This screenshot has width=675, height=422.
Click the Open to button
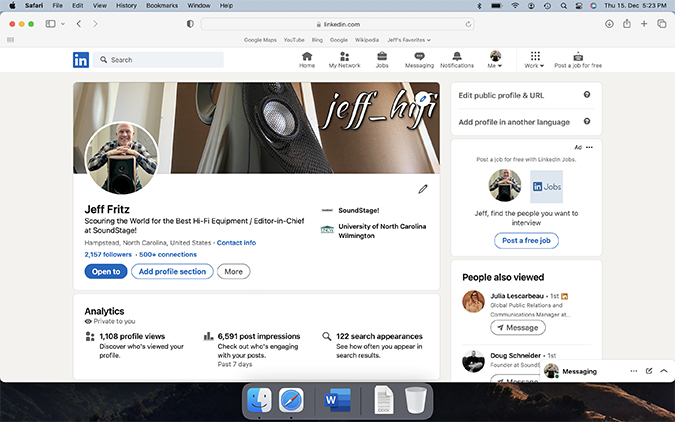(x=106, y=271)
